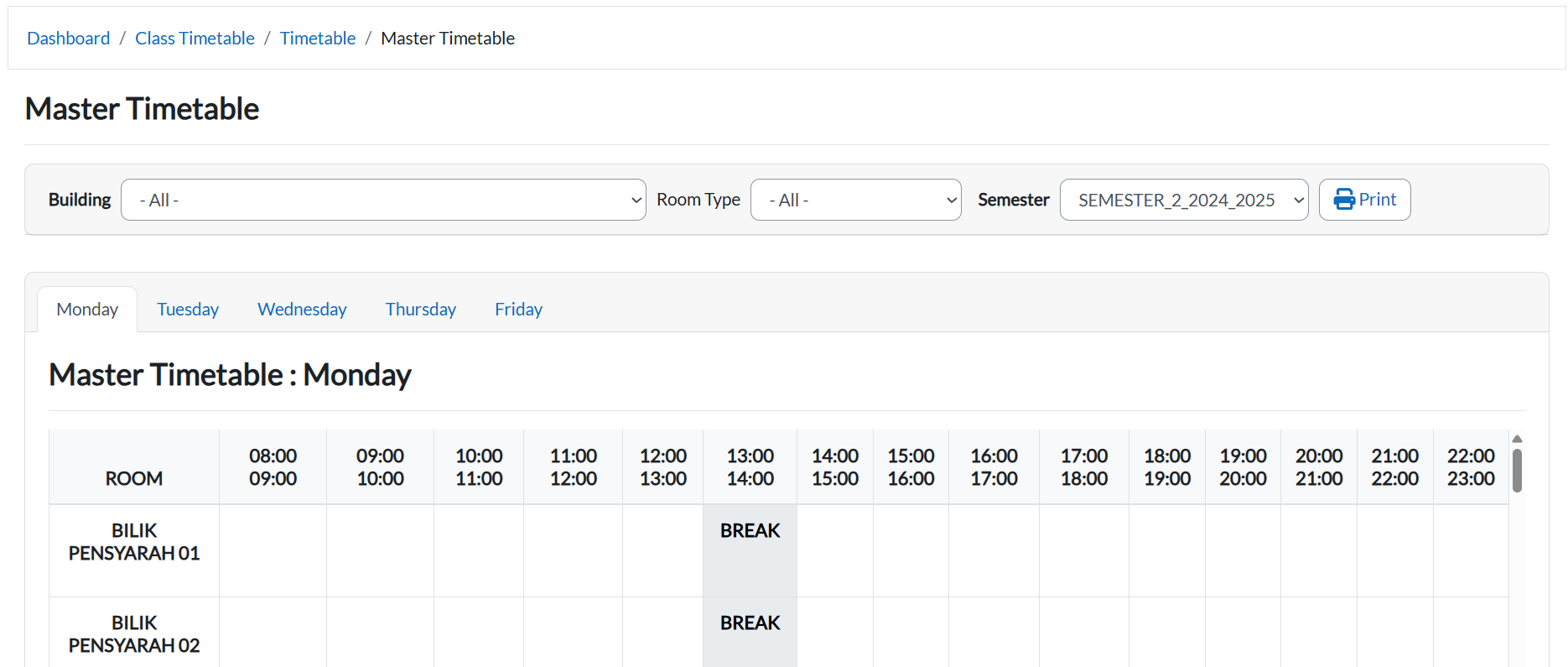This screenshot has width=1568, height=667.
Task: Click the Timetable breadcrumb link
Action: click(x=318, y=39)
